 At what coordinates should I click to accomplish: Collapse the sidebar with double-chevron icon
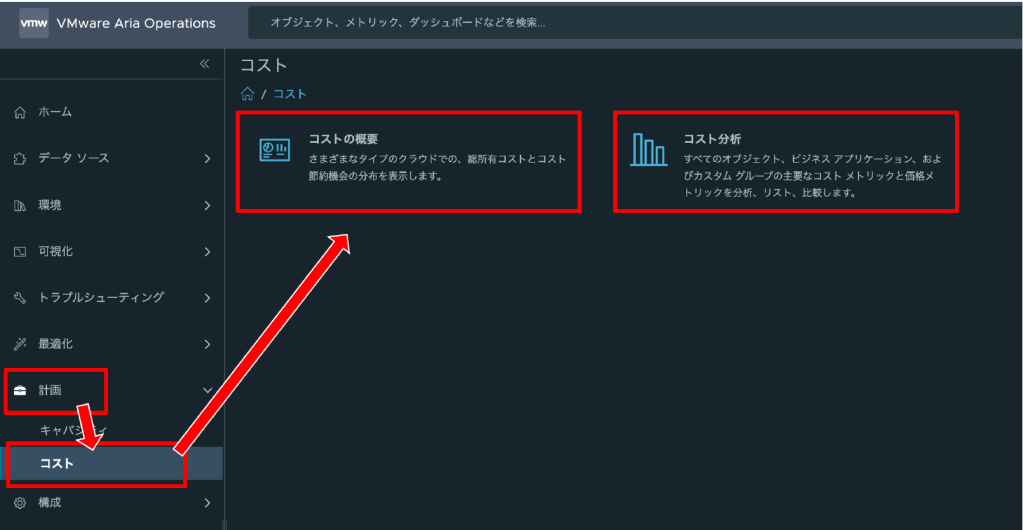tap(204, 64)
